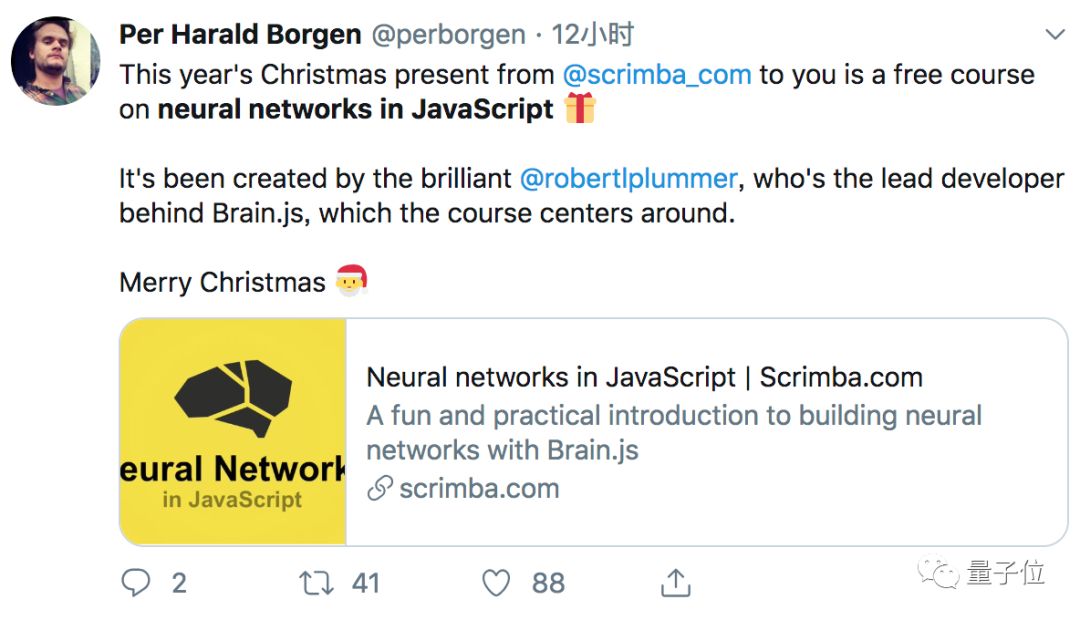Open the 12小时 tweet timestamp

pyautogui.click(x=592, y=35)
